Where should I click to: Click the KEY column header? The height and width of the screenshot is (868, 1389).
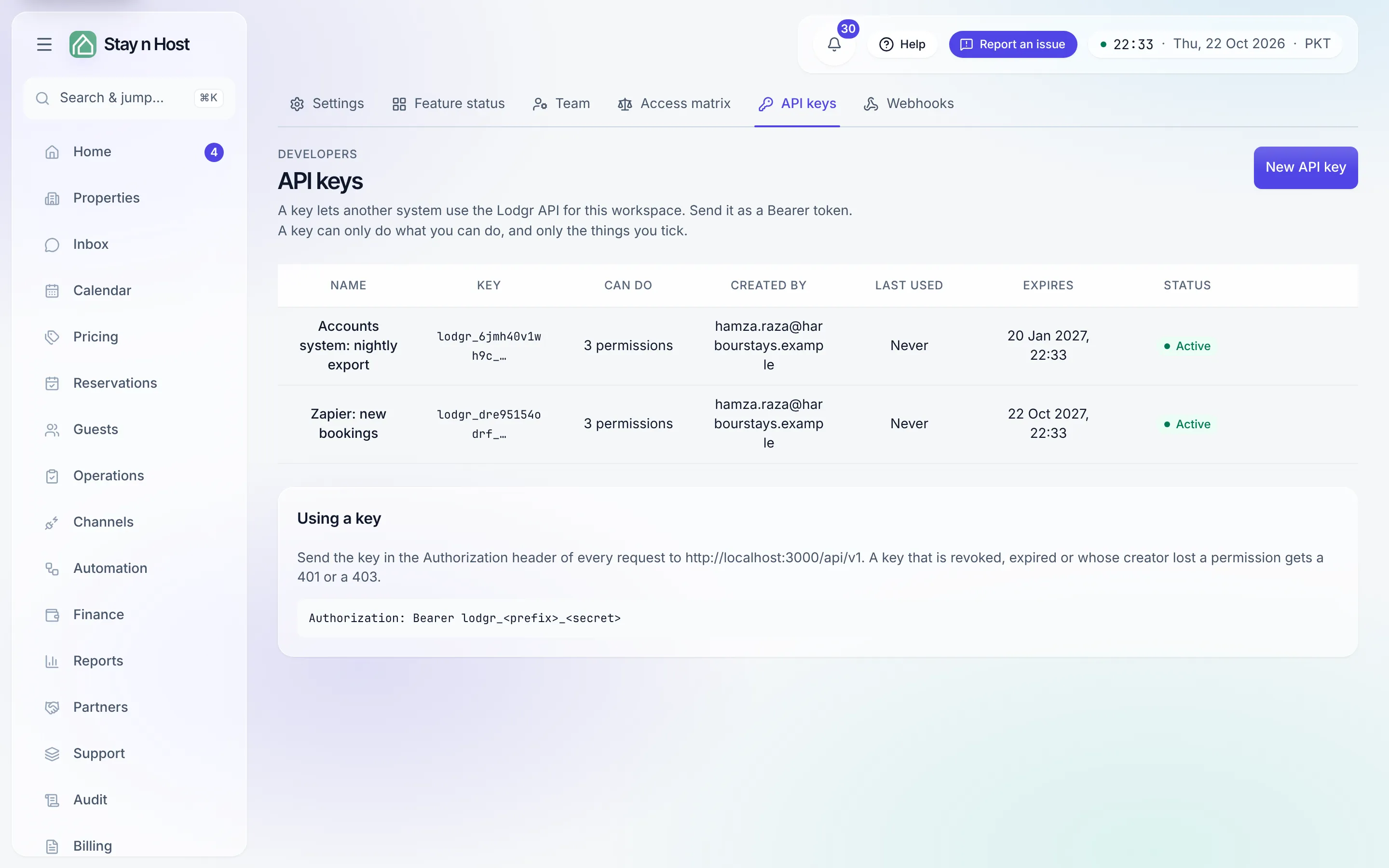point(489,285)
